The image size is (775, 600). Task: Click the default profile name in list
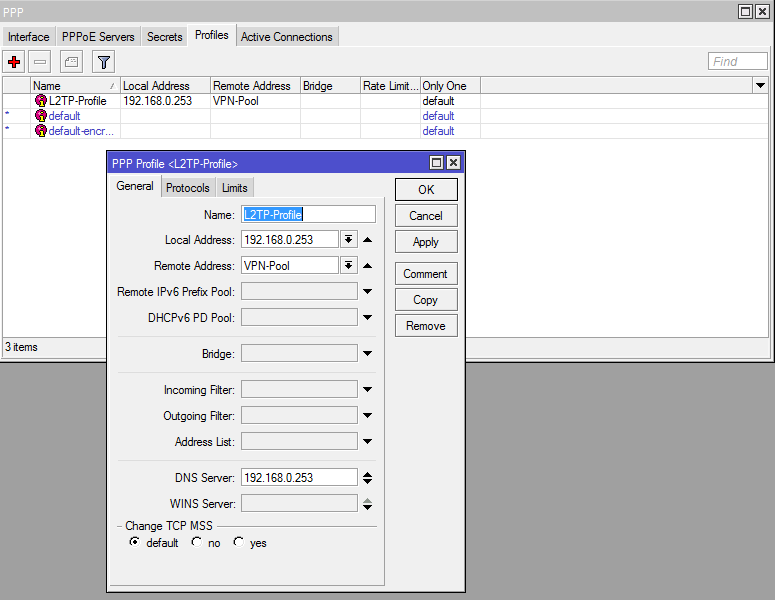point(64,116)
